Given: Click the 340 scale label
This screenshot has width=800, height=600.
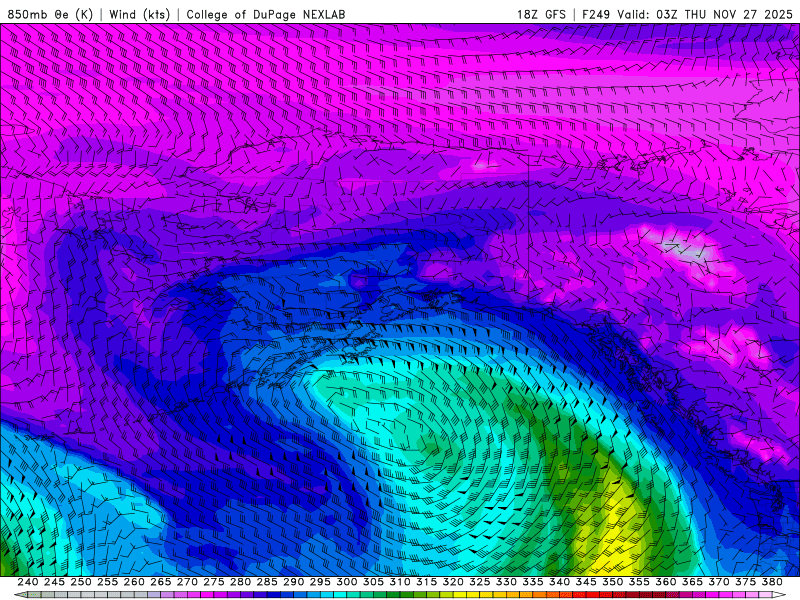Looking at the screenshot, I should coord(559,582).
